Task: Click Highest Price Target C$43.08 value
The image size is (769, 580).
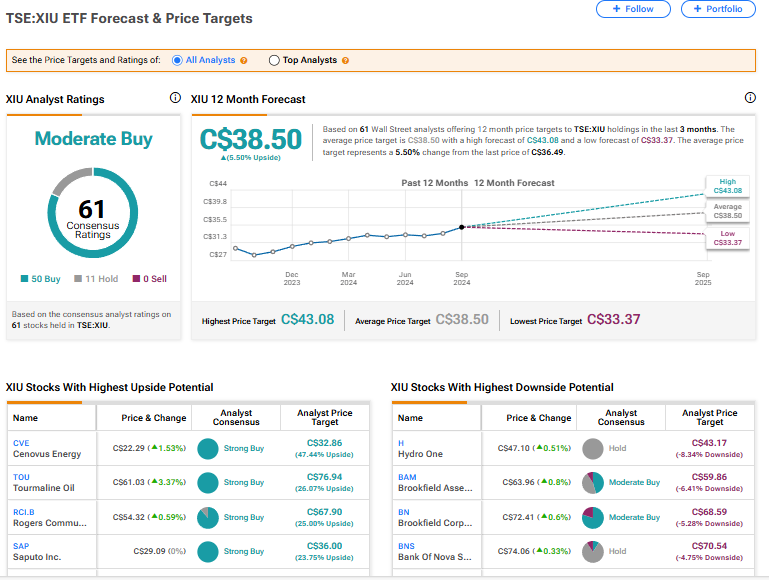Action: pyautogui.click(x=308, y=320)
